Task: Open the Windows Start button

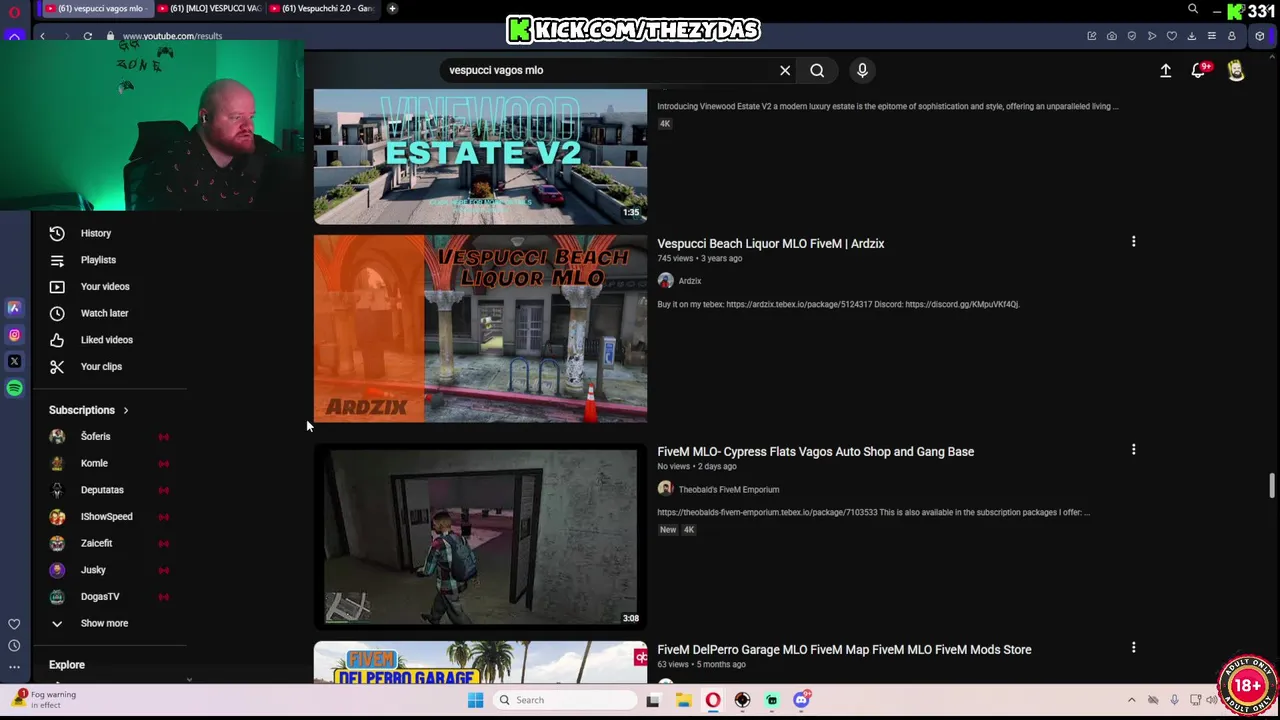Action: (x=475, y=700)
